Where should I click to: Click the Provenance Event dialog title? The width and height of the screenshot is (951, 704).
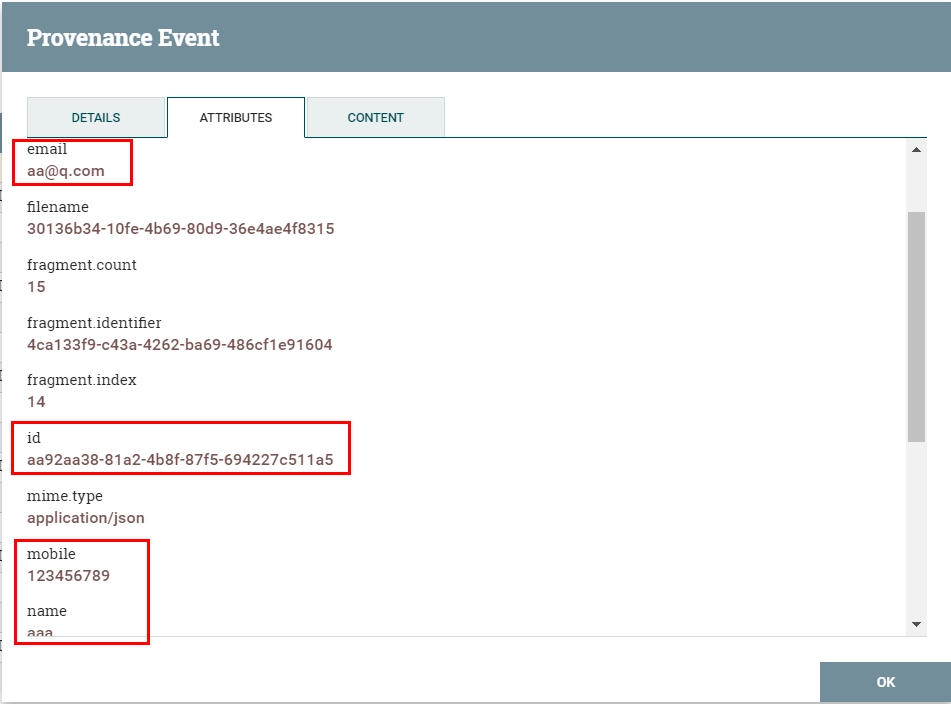click(x=123, y=38)
